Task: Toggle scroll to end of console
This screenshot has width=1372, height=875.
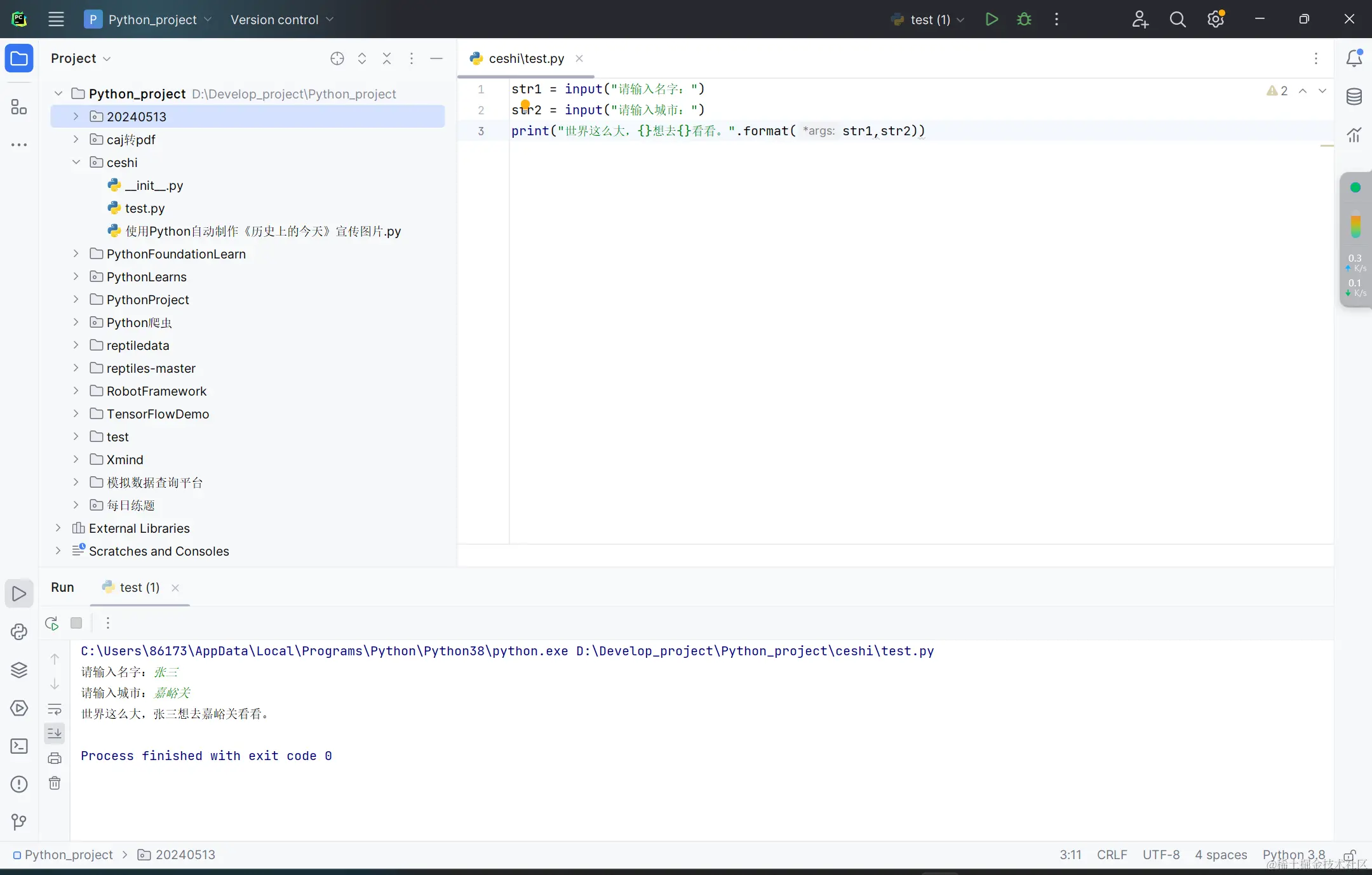Action: click(x=55, y=733)
